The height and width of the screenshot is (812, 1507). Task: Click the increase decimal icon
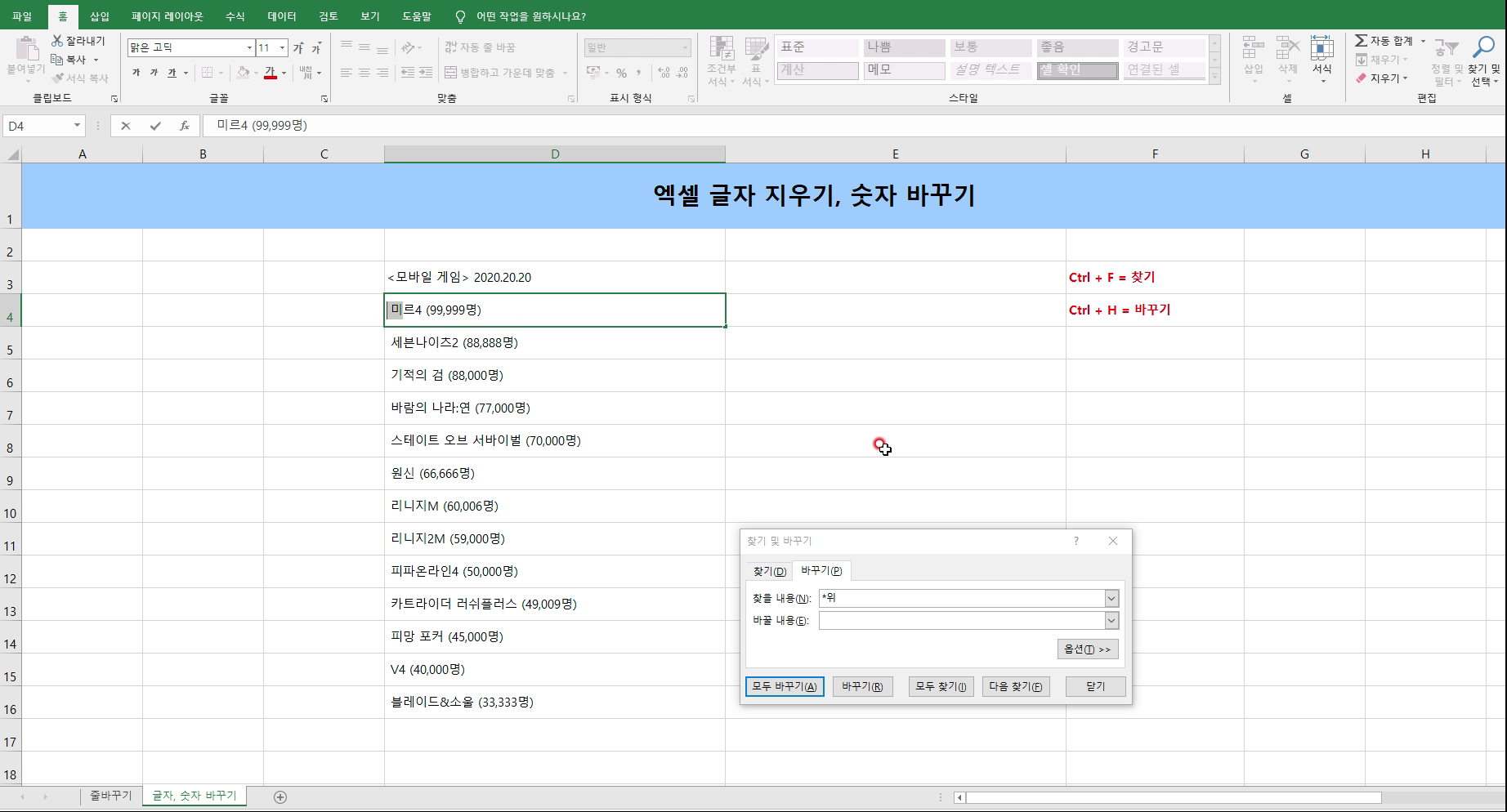pyautogui.click(x=664, y=73)
